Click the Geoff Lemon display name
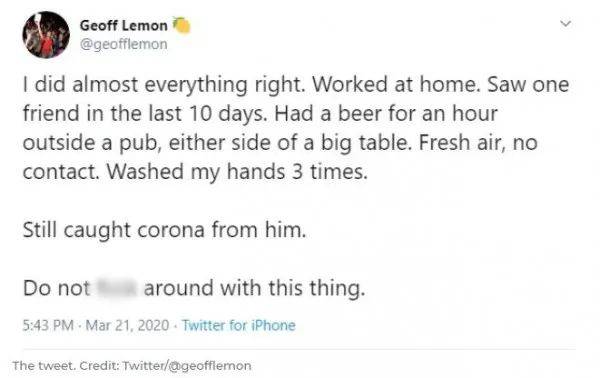The image size is (600, 378). [124, 26]
